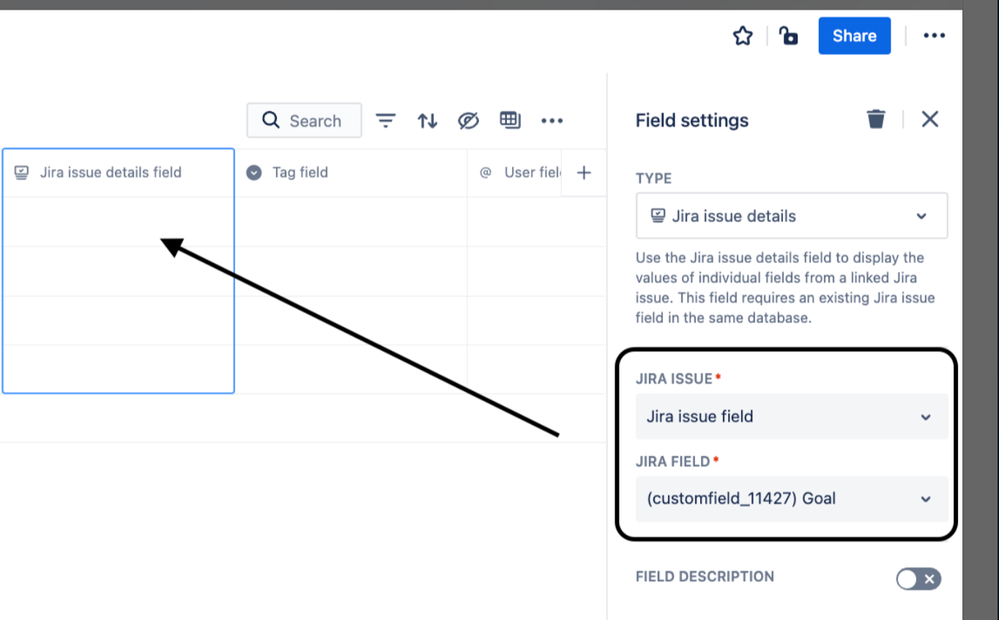Click the Tag field type icon
The height and width of the screenshot is (620, 999).
click(x=254, y=173)
